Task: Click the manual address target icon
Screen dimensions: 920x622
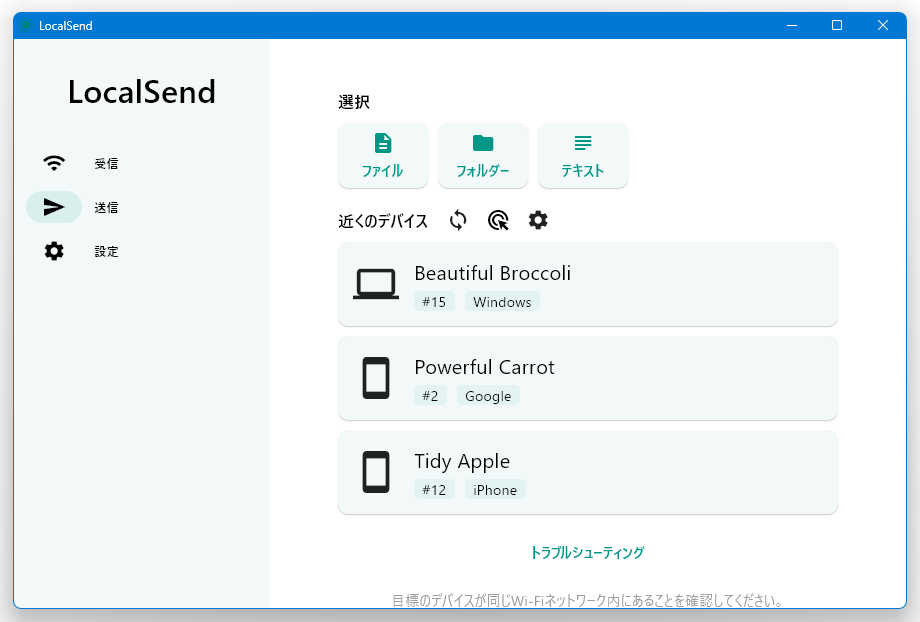Action: point(498,221)
